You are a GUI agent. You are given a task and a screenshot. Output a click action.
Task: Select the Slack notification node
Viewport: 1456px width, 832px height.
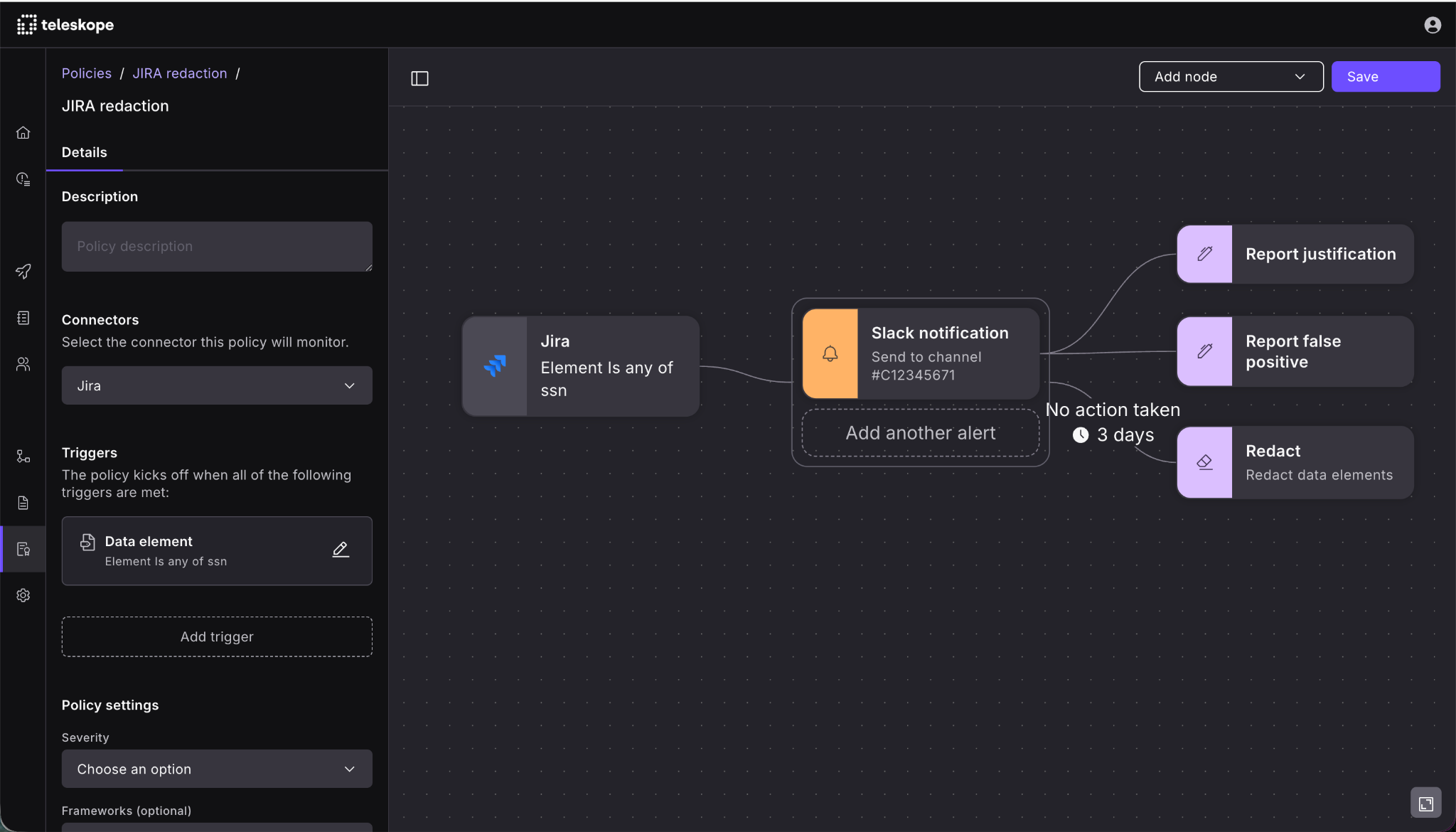pyautogui.click(x=921, y=353)
